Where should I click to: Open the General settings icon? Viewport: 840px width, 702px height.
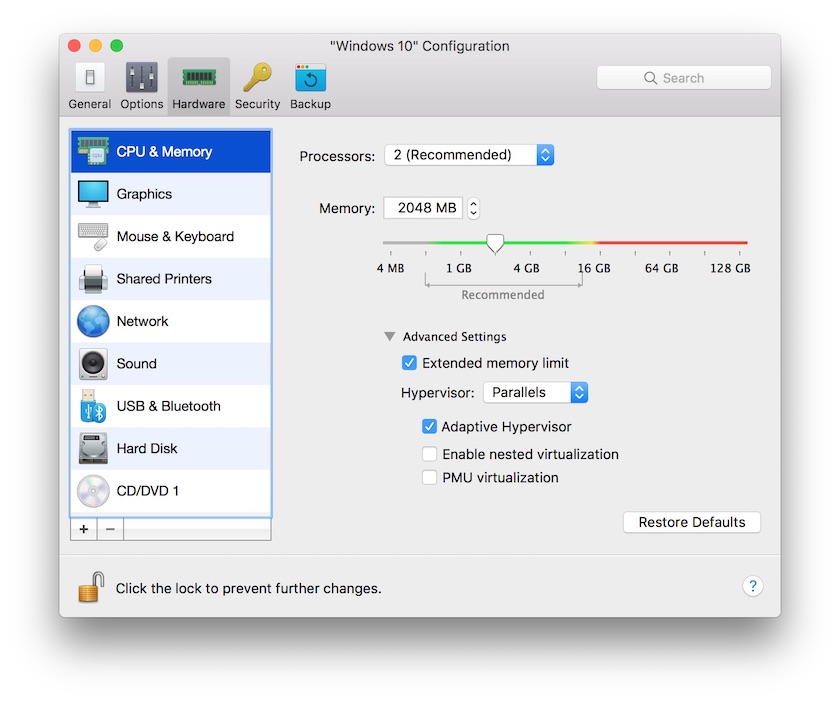click(x=90, y=78)
